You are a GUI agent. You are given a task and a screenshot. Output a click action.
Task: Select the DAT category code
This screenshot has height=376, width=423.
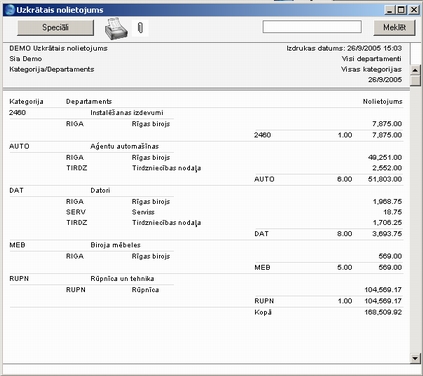point(16,190)
